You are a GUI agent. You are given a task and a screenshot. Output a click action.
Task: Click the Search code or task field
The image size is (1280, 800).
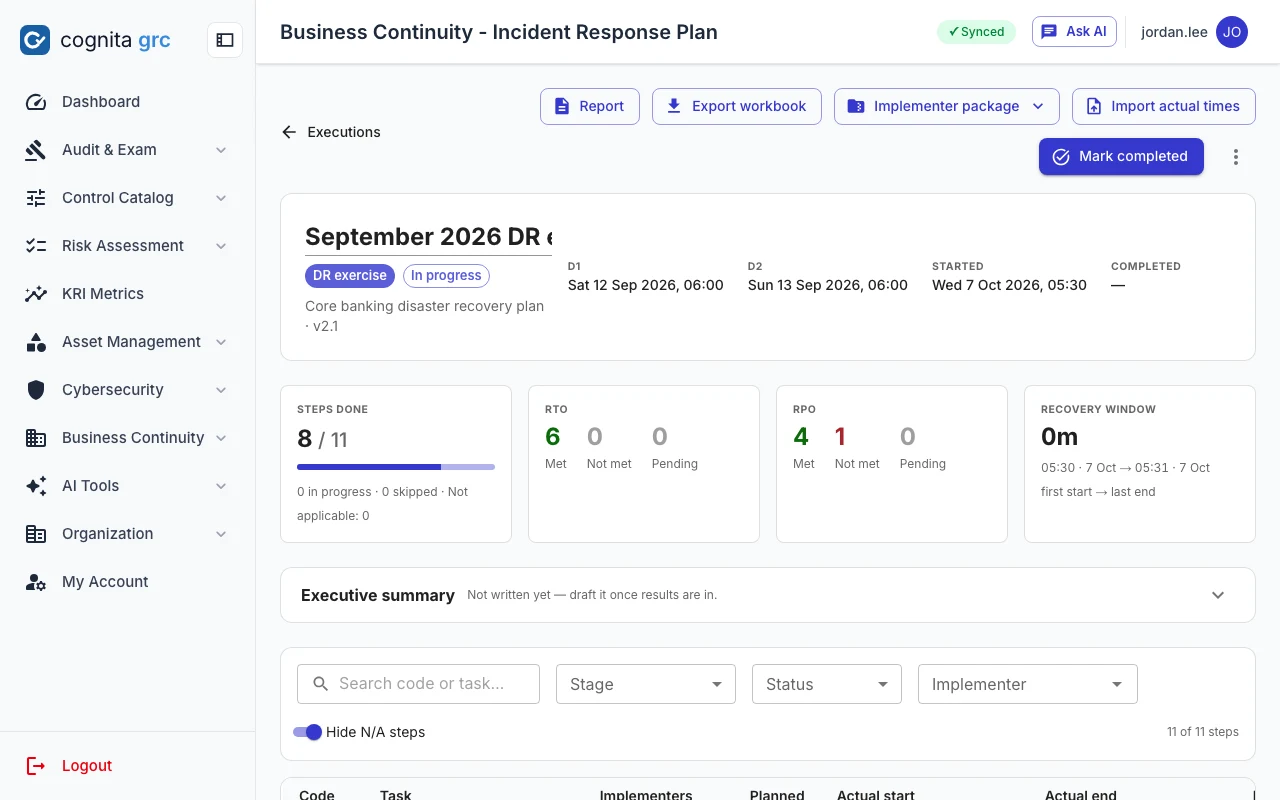pos(418,684)
